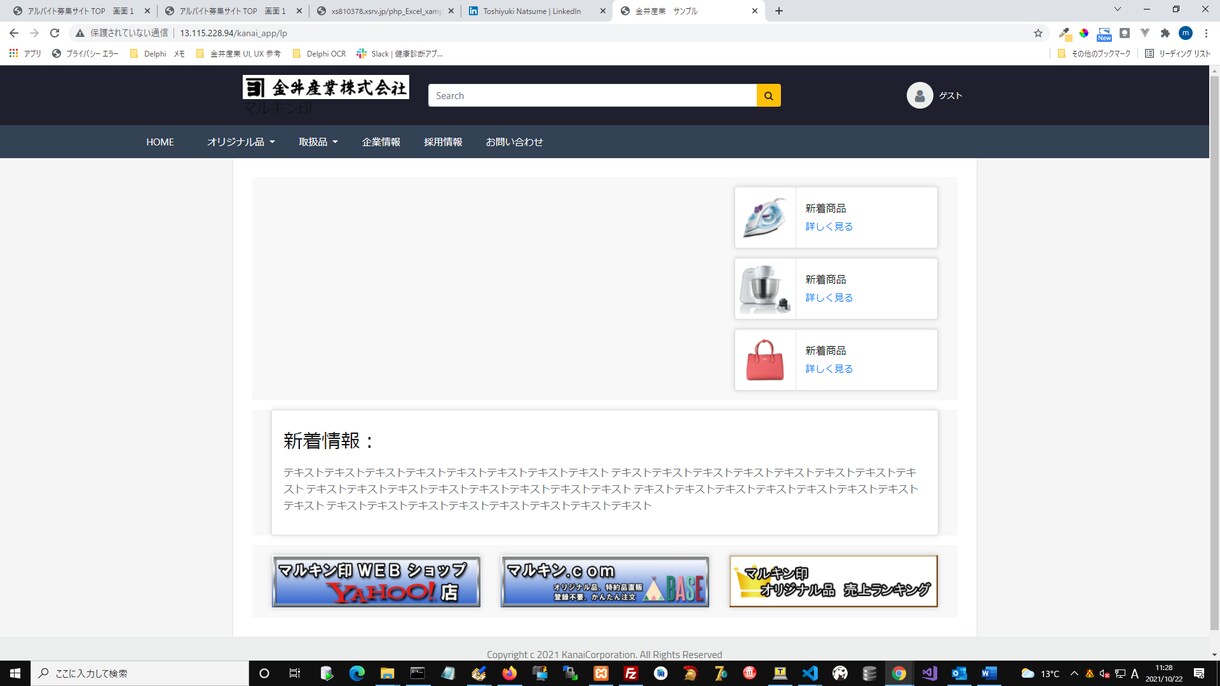Click the Windows taskbar search box
Screen dimensions: 1220x686
(140, 673)
